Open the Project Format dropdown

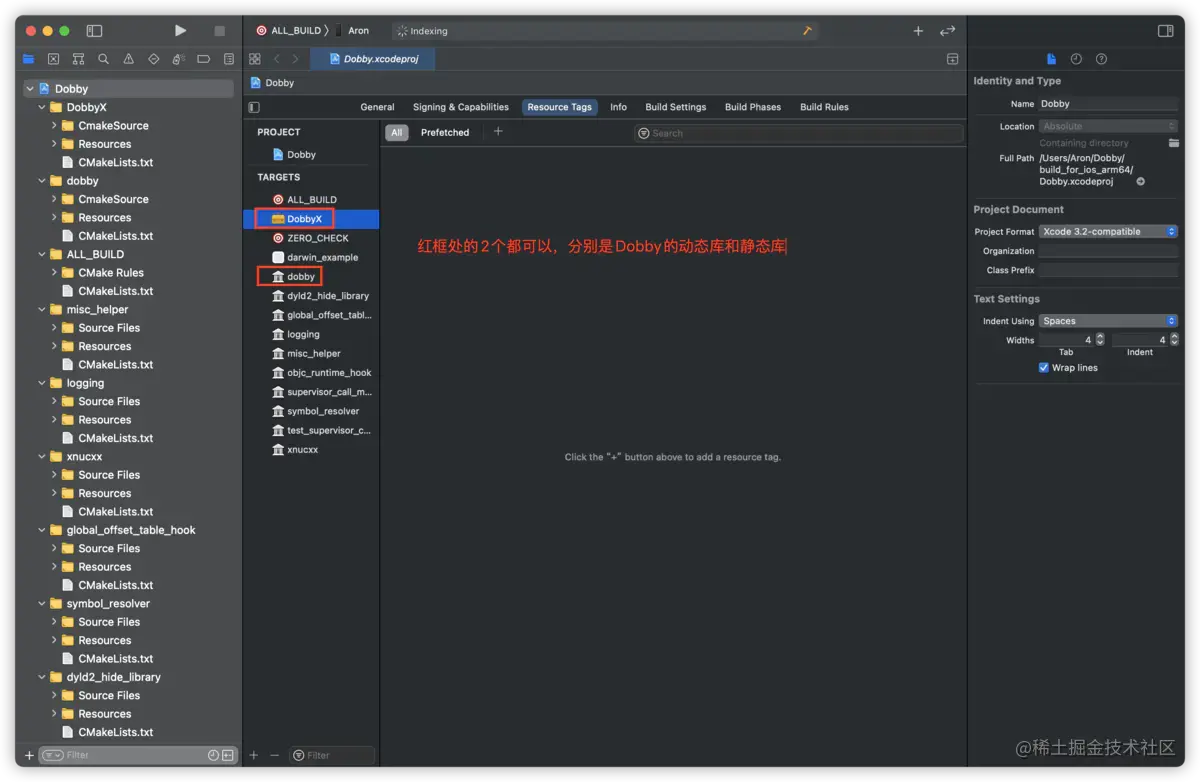point(1109,231)
